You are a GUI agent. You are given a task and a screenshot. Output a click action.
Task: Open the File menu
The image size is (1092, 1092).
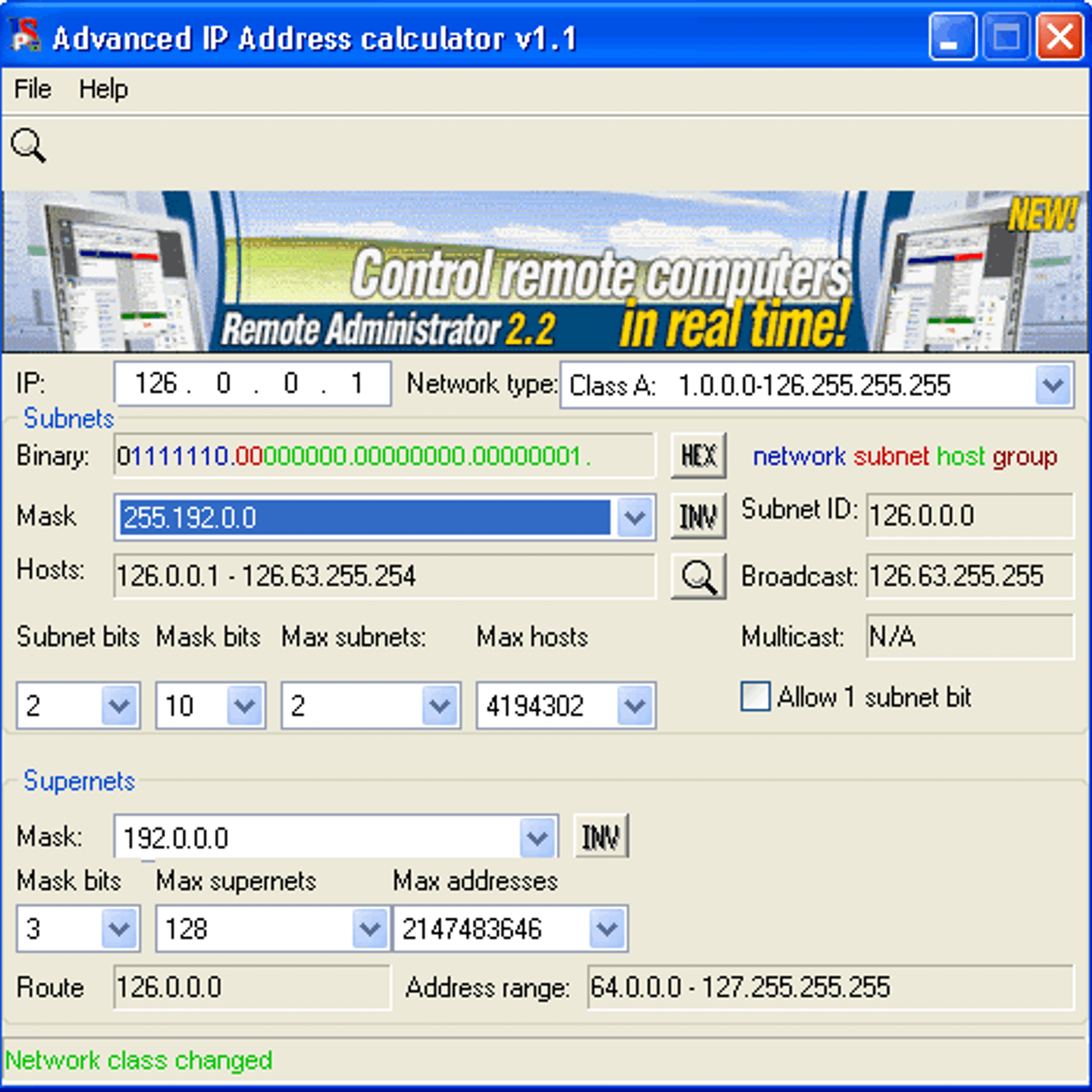[32, 89]
